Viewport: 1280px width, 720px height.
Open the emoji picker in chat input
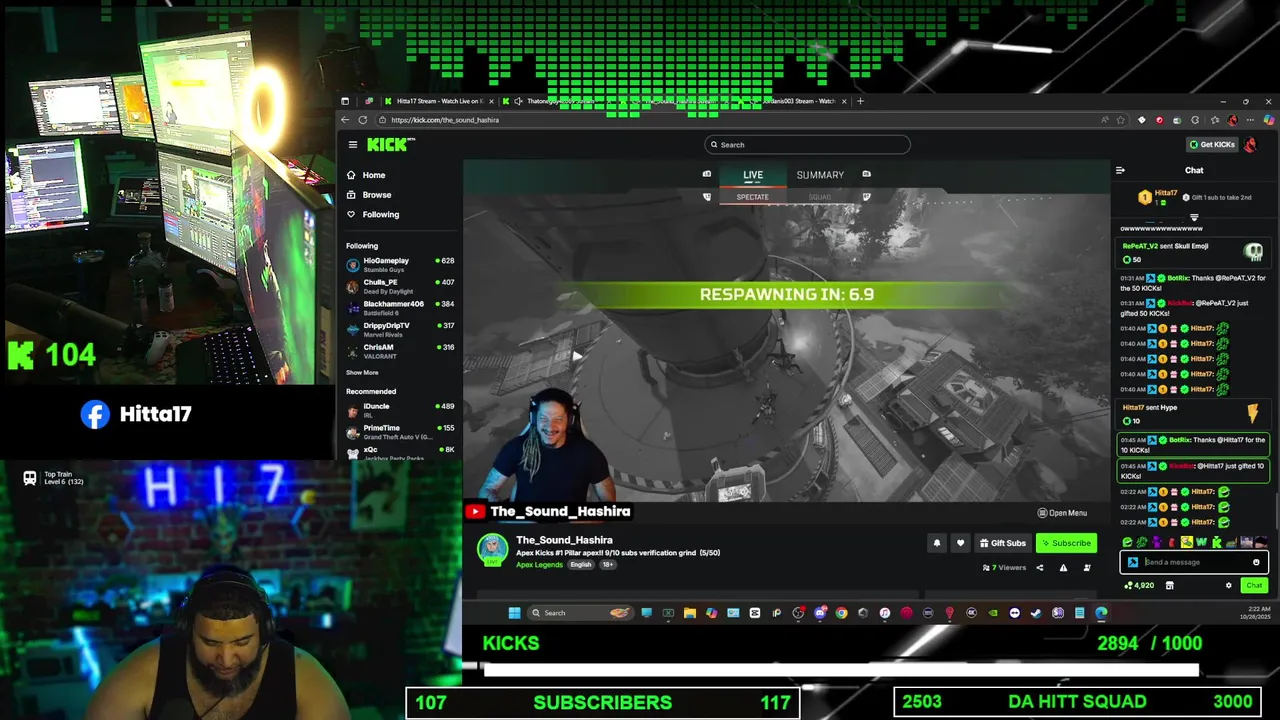(1256, 562)
